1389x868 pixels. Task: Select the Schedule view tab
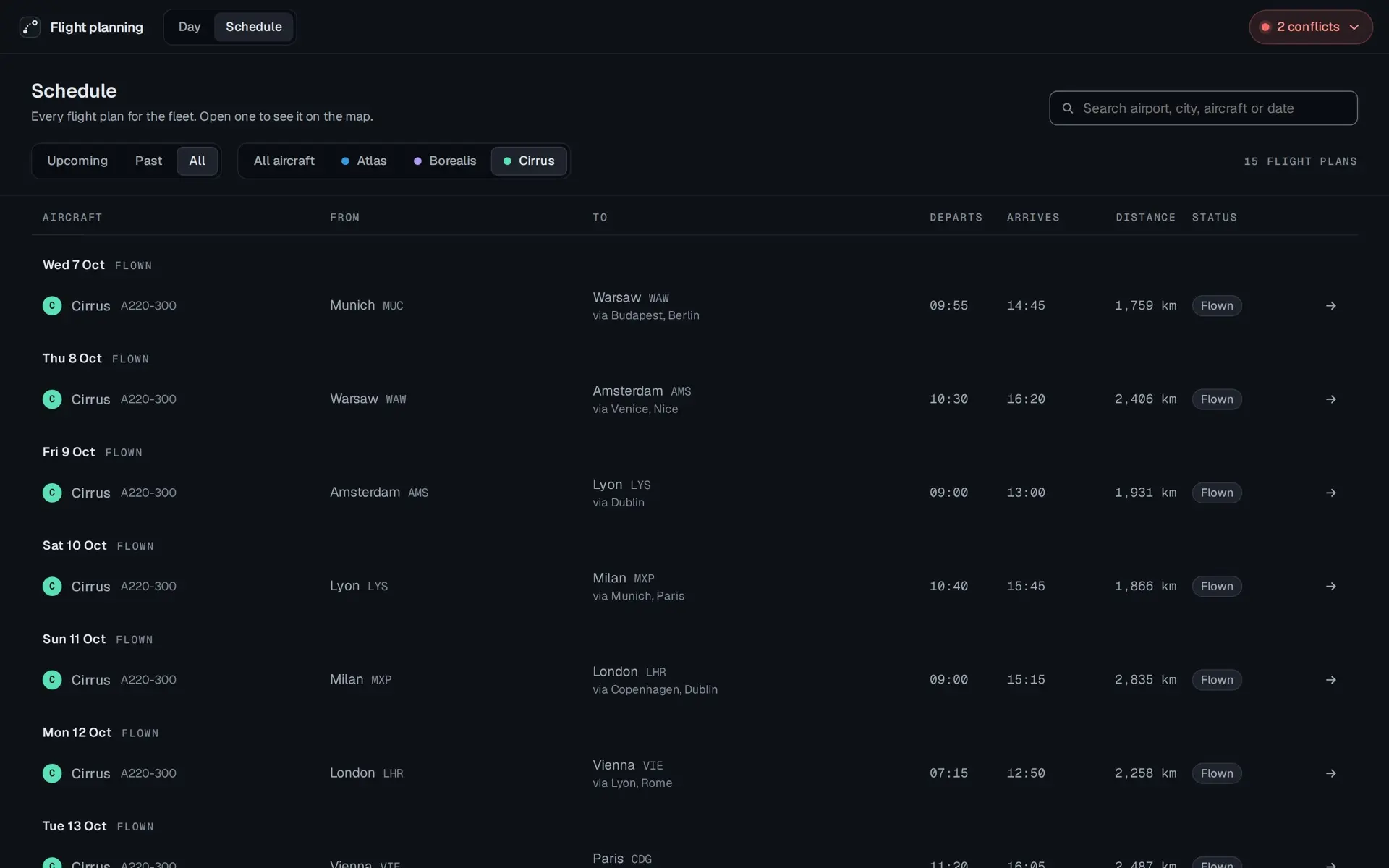[254, 27]
